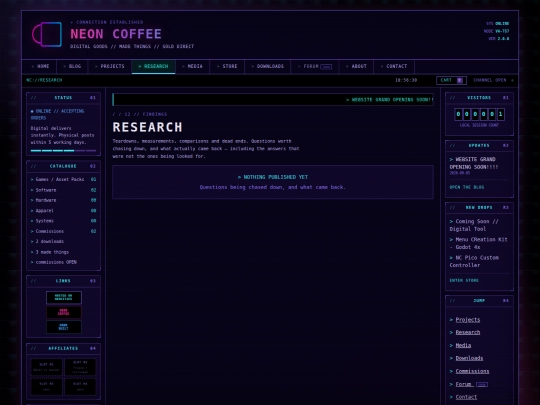Click the Visitors panel header
The height and width of the screenshot is (405, 540).
click(x=479, y=98)
